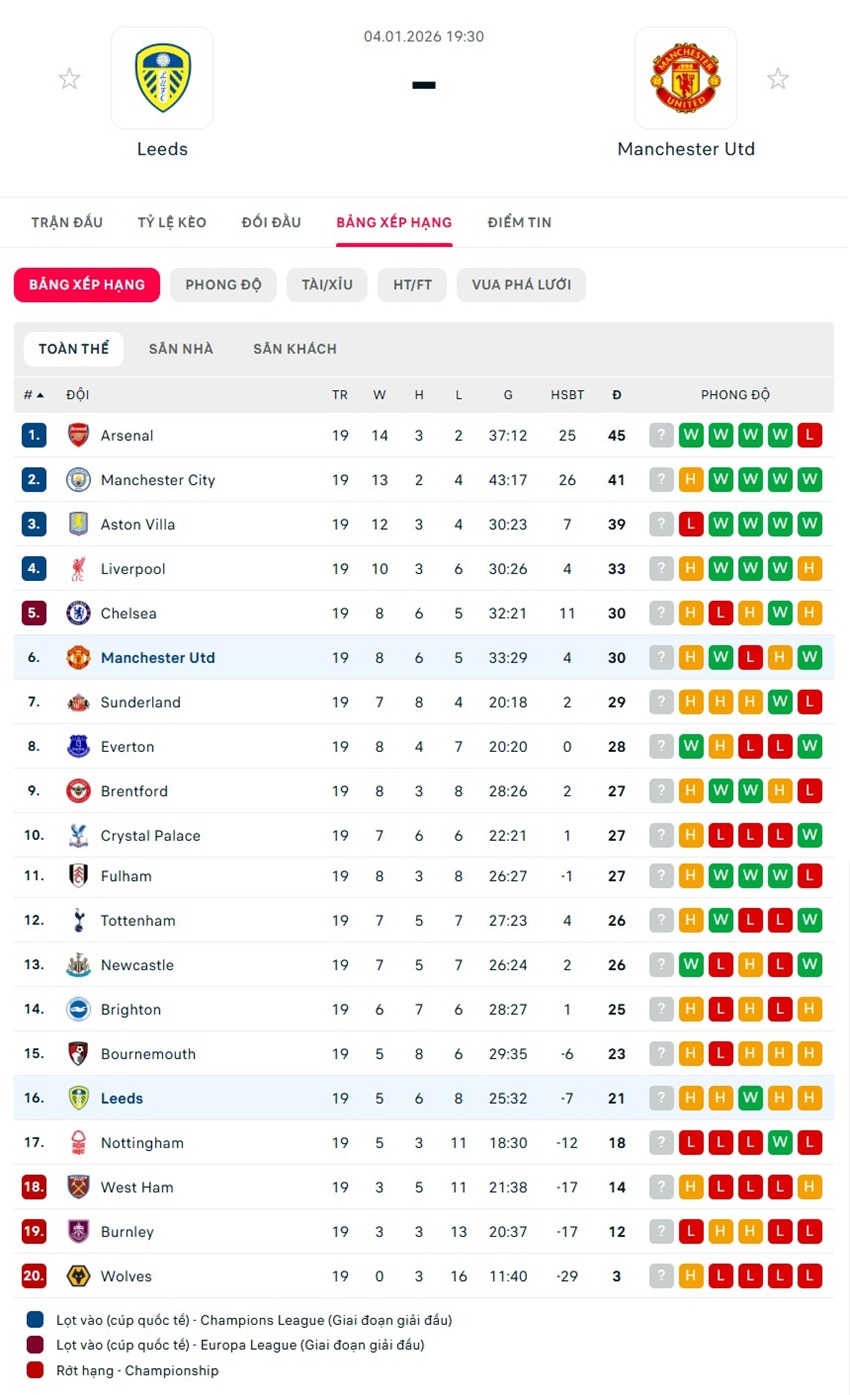
Task: Click the Manchester United crest in the header
Action: pos(686,78)
